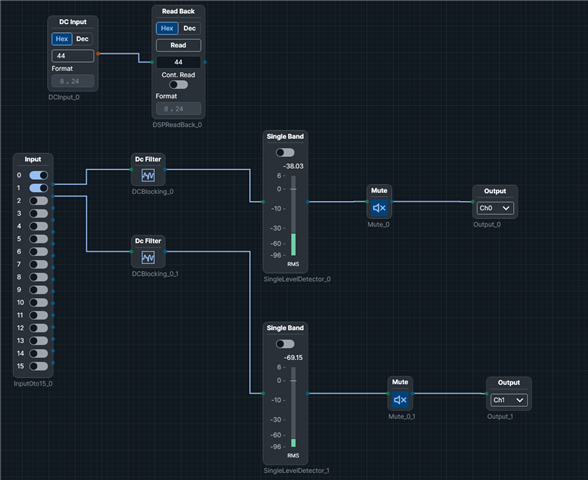The width and height of the screenshot is (588, 480).
Task: Enable Input channel 6 switch
Action: pyautogui.click(x=39, y=252)
